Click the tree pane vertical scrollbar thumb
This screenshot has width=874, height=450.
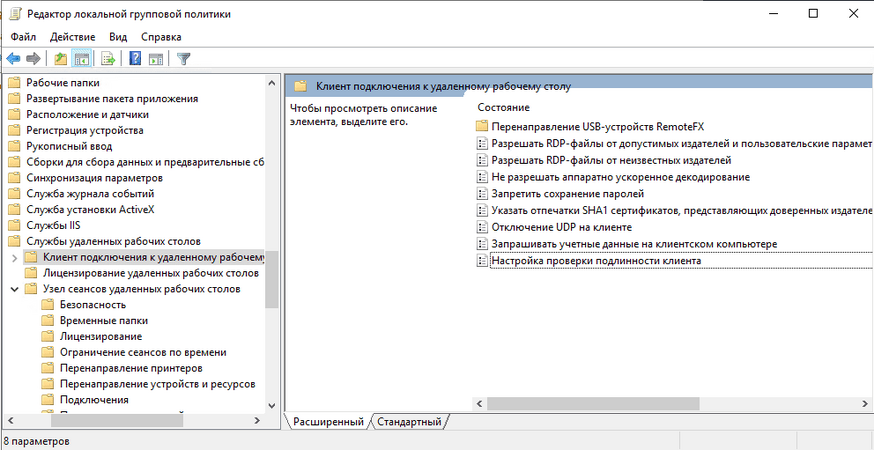pyautogui.click(x=271, y=279)
